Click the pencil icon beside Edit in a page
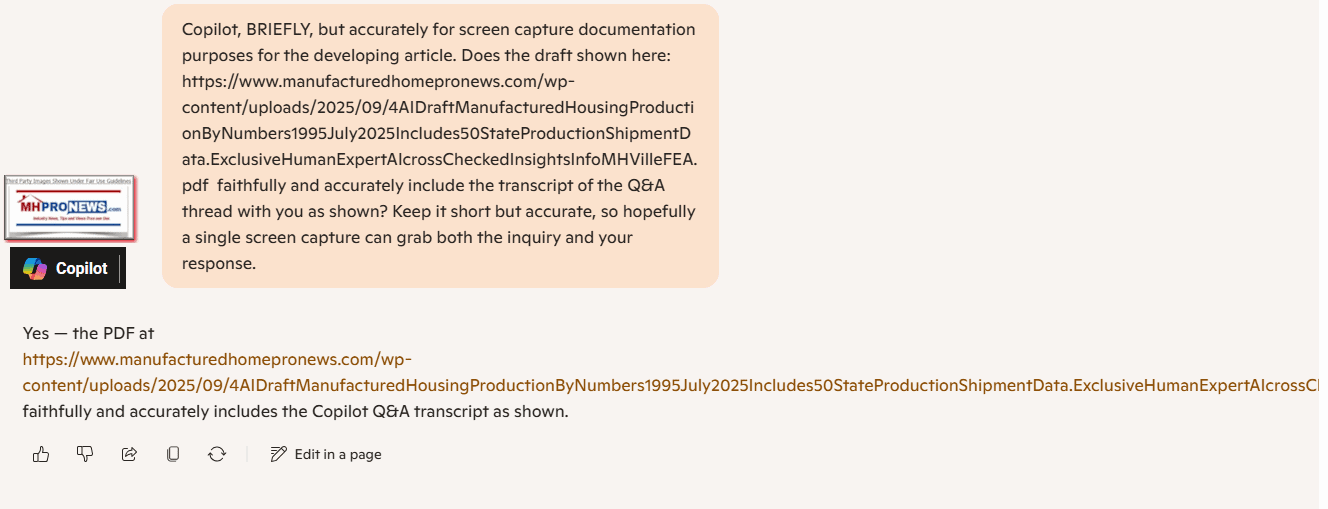Viewport: 1328px width, 509px height. [x=279, y=454]
